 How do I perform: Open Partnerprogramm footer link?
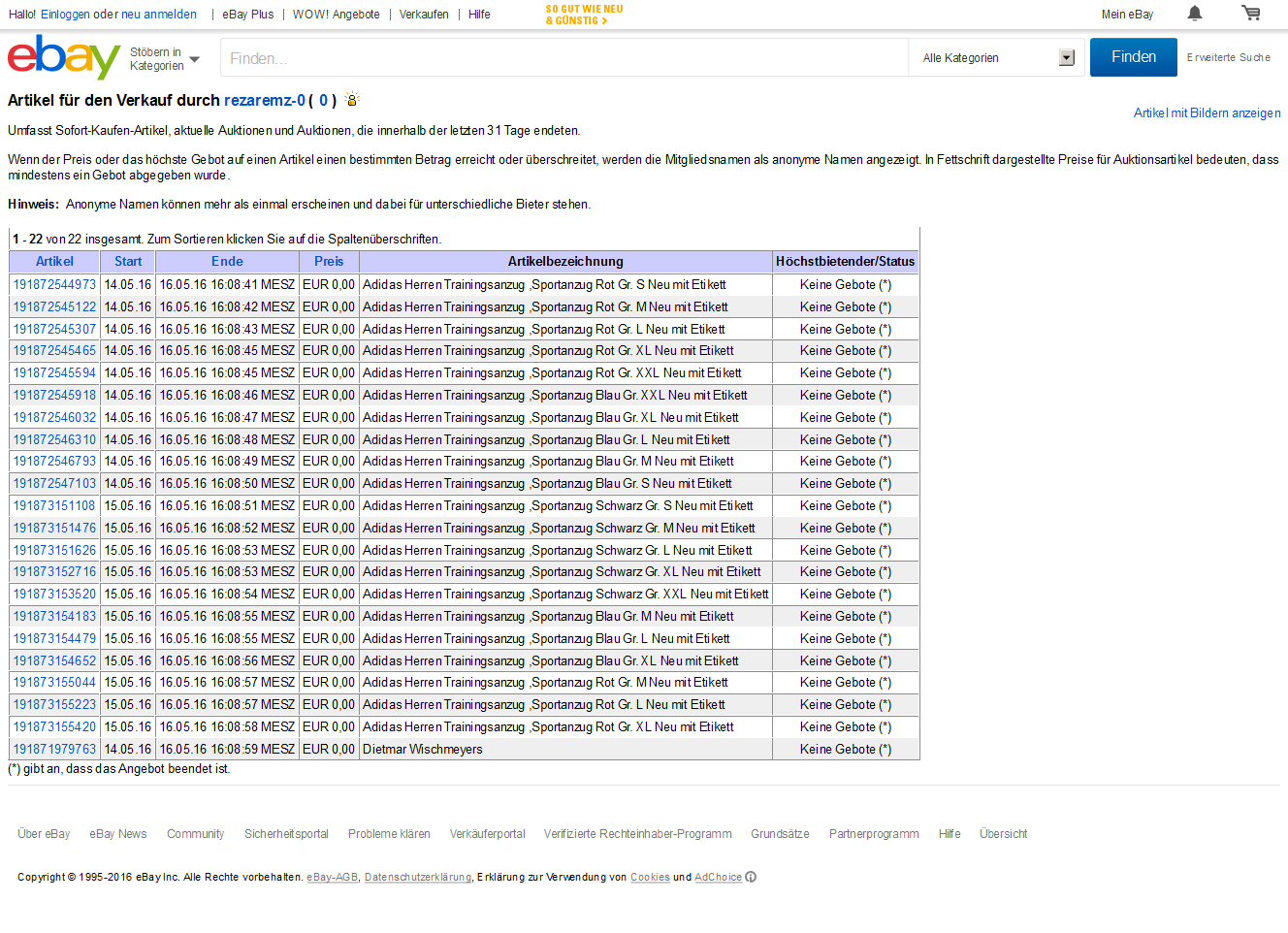coord(874,834)
